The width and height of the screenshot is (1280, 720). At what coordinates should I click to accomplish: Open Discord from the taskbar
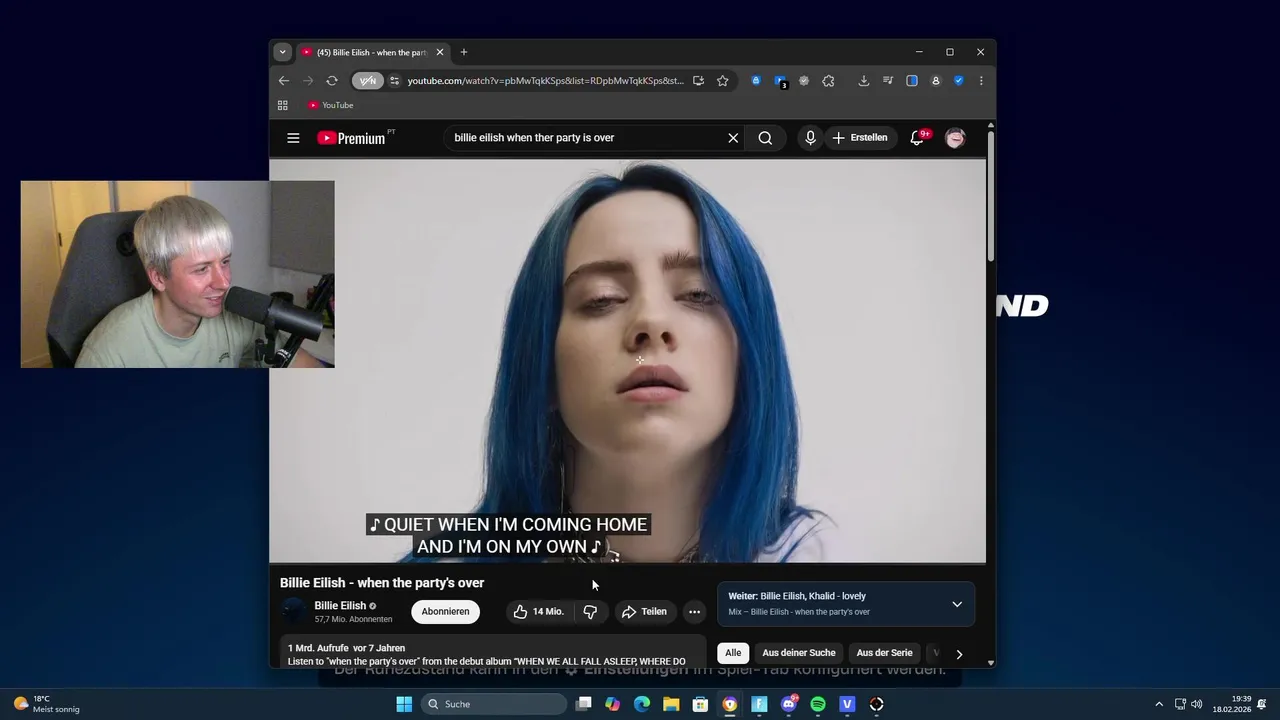click(x=789, y=704)
